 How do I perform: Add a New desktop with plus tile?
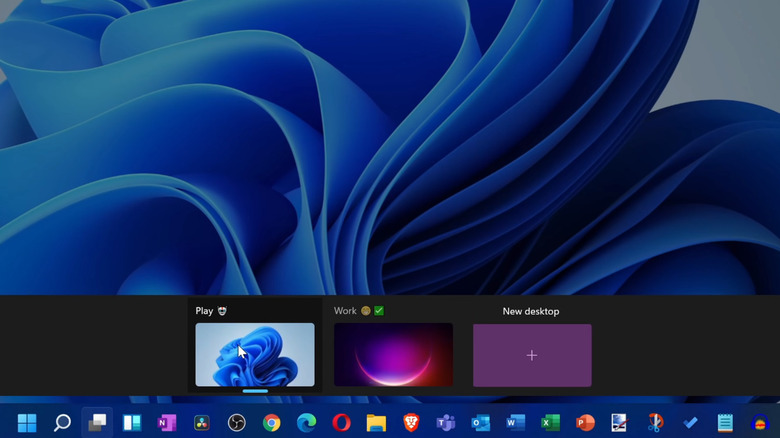point(532,355)
